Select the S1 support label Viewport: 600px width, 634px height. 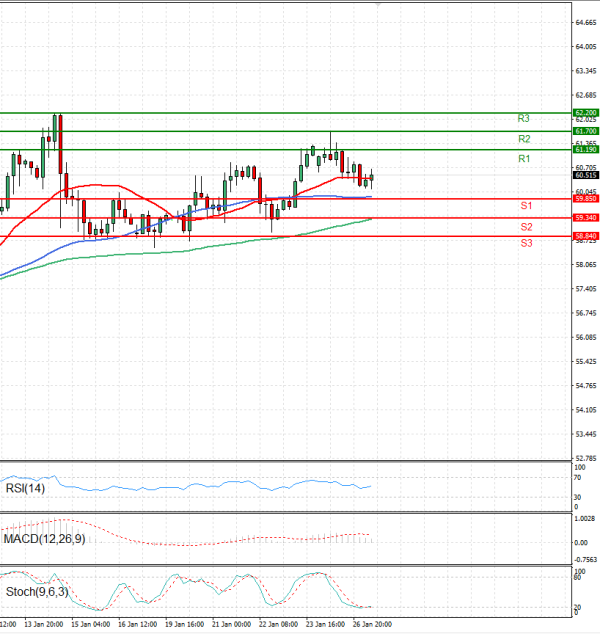[525, 206]
